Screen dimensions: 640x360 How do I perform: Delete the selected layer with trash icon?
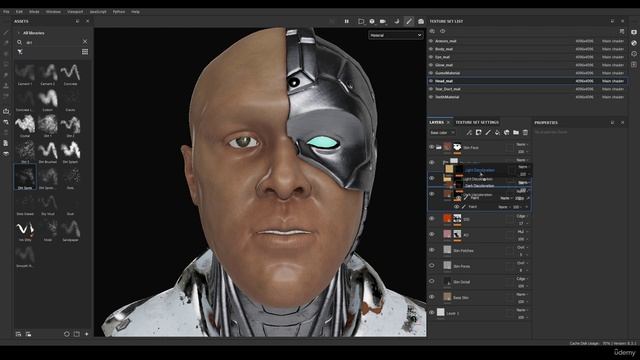[525, 133]
